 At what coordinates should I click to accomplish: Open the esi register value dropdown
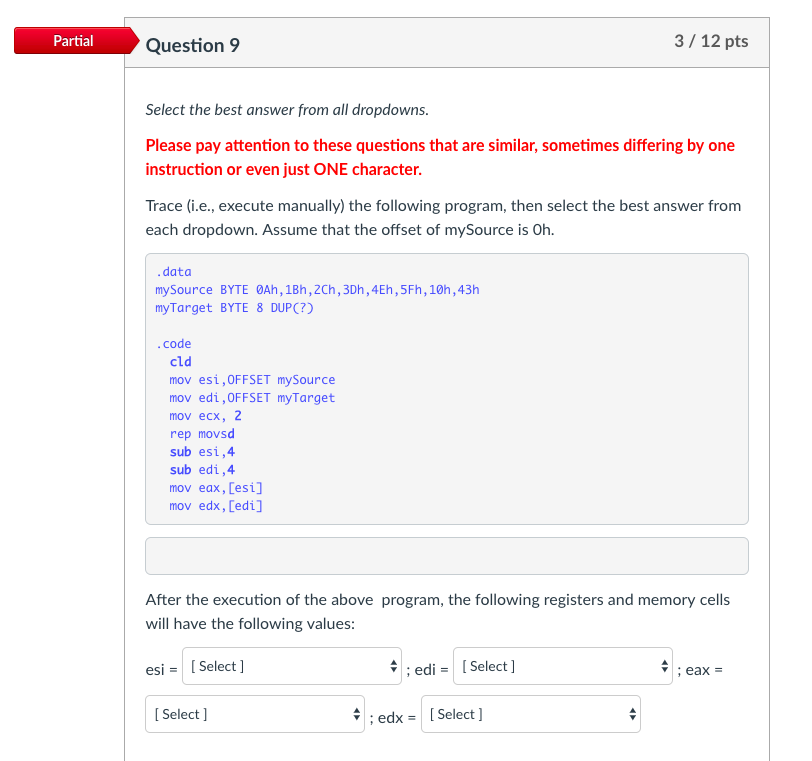291,666
